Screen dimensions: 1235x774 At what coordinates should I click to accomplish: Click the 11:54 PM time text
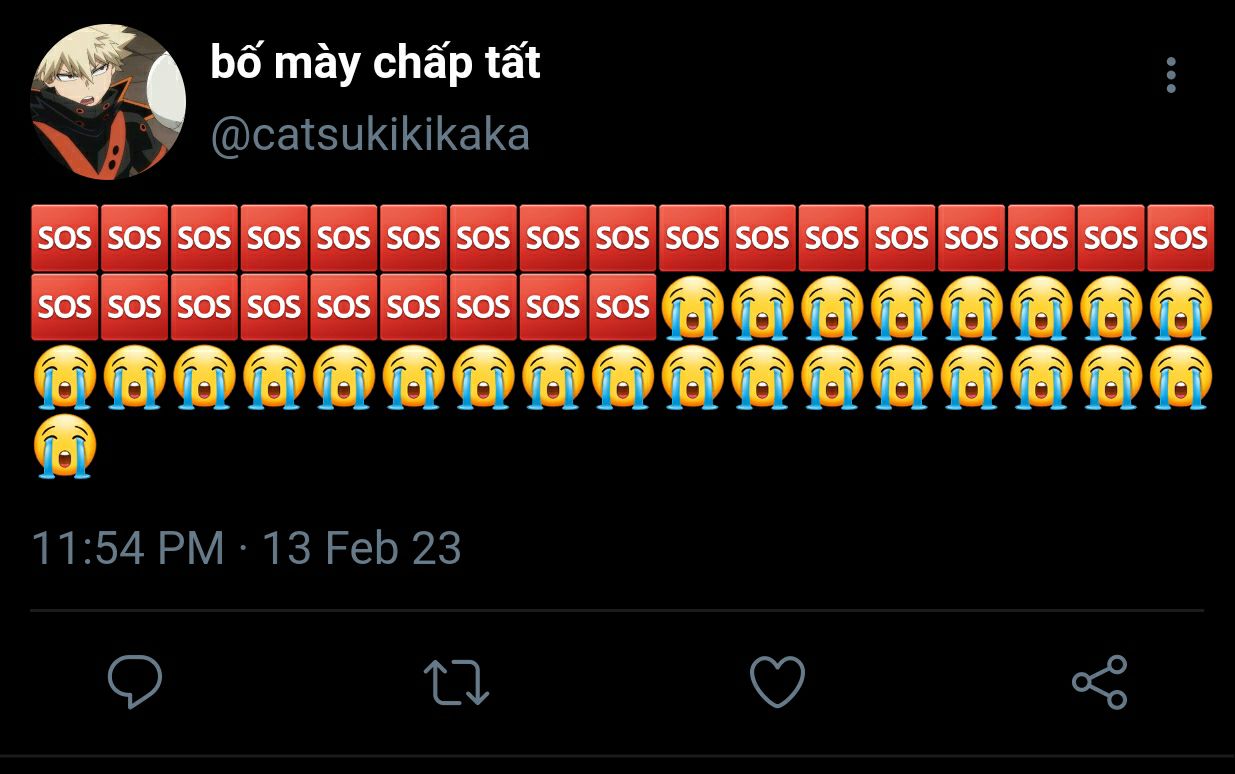(x=128, y=548)
